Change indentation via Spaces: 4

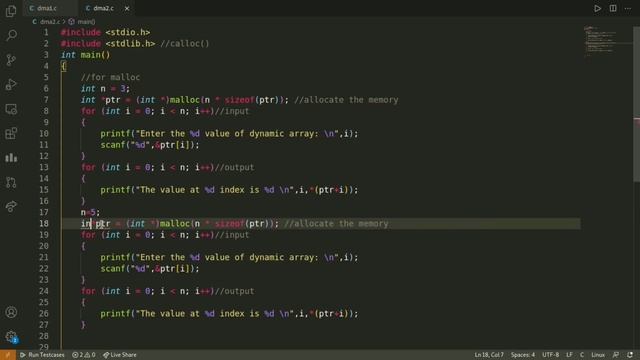[522, 355]
